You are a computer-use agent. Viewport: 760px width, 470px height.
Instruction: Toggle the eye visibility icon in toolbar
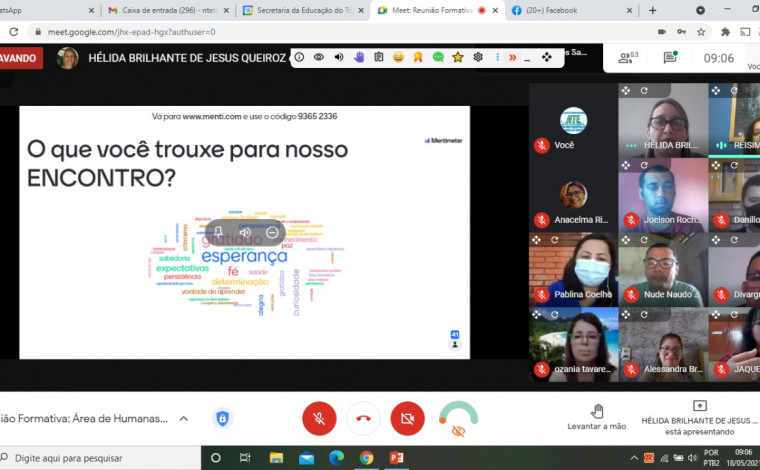click(x=318, y=57)
